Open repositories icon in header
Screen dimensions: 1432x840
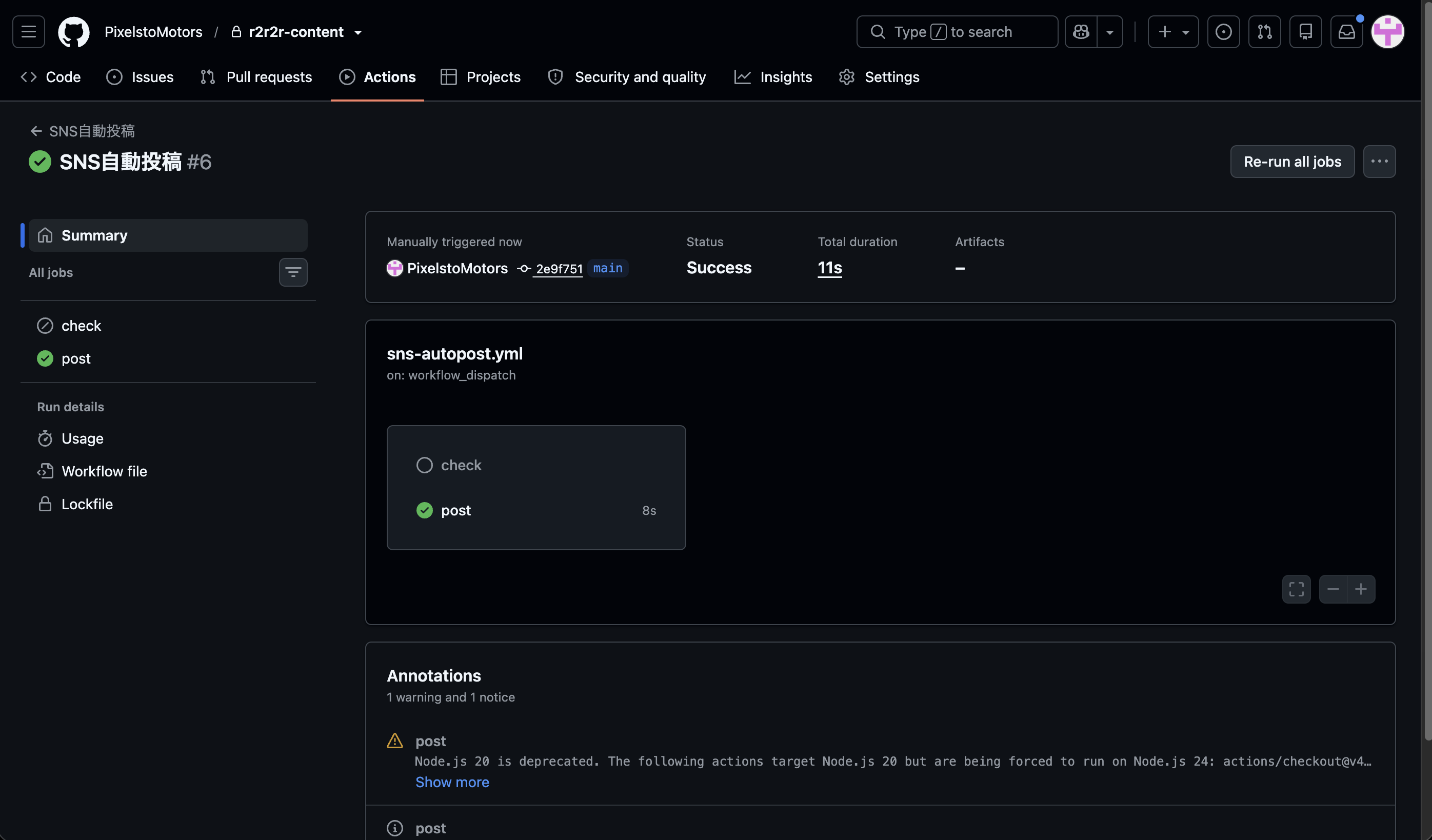1305,32
